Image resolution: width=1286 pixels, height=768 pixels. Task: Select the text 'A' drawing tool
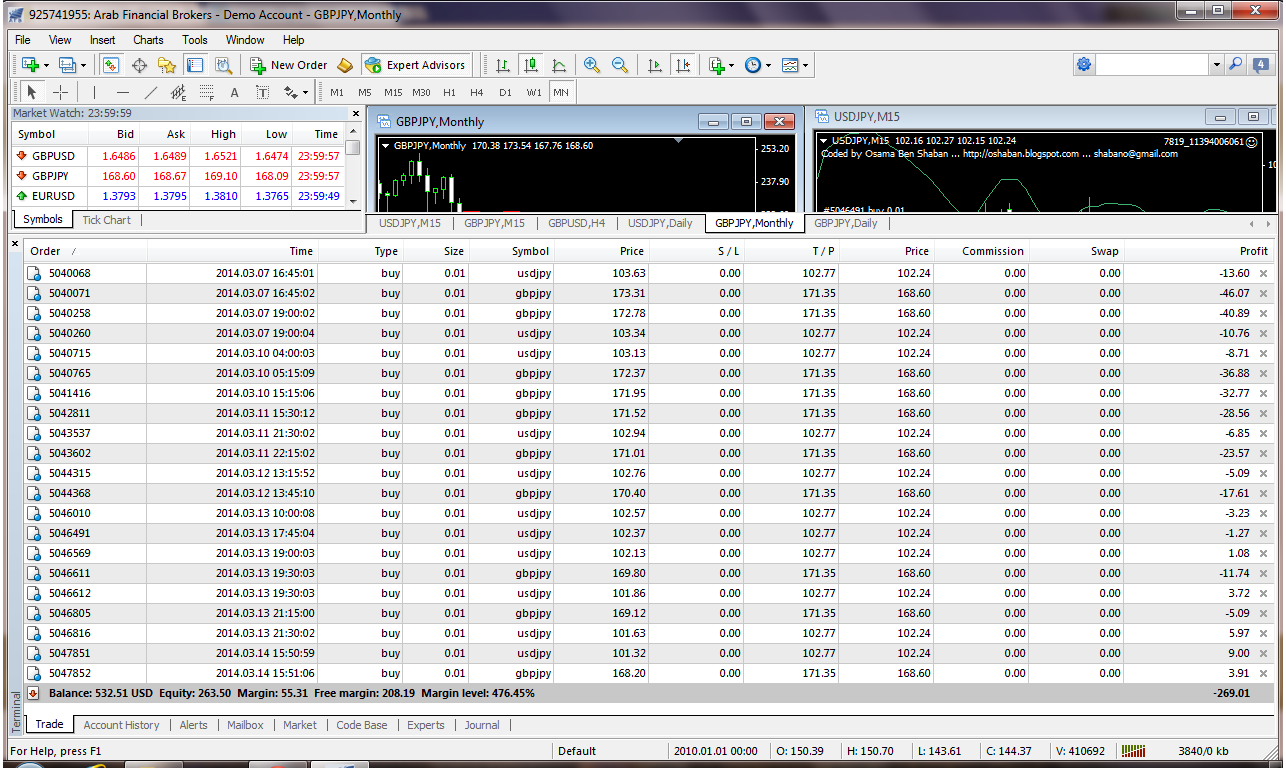click(235, 92)
